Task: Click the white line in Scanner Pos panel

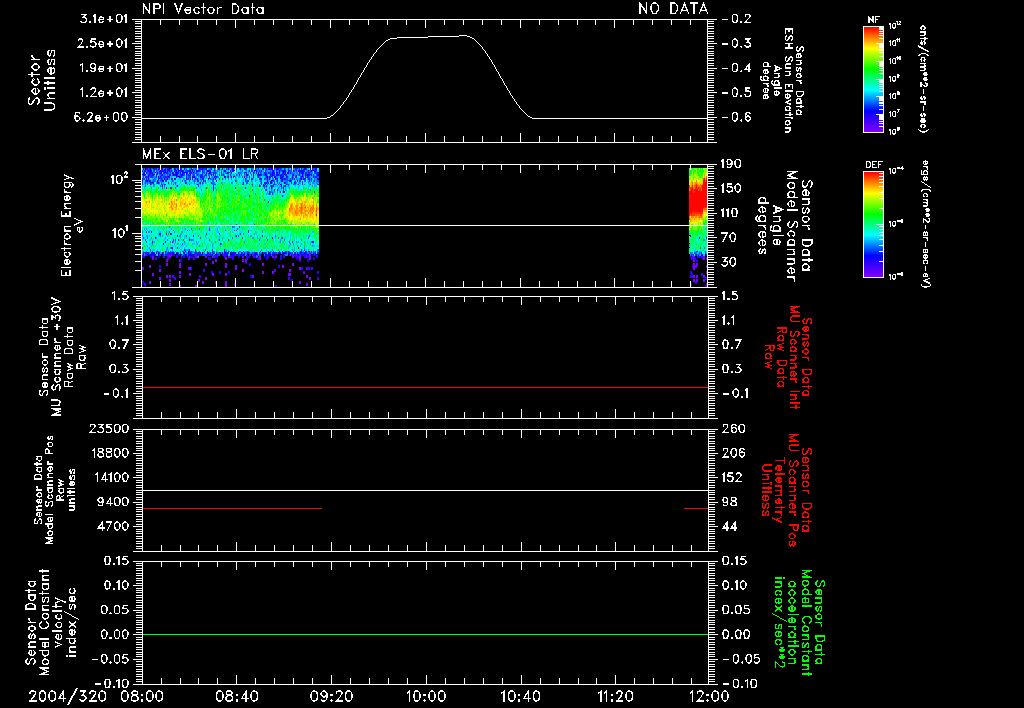Action: point(424,491)
